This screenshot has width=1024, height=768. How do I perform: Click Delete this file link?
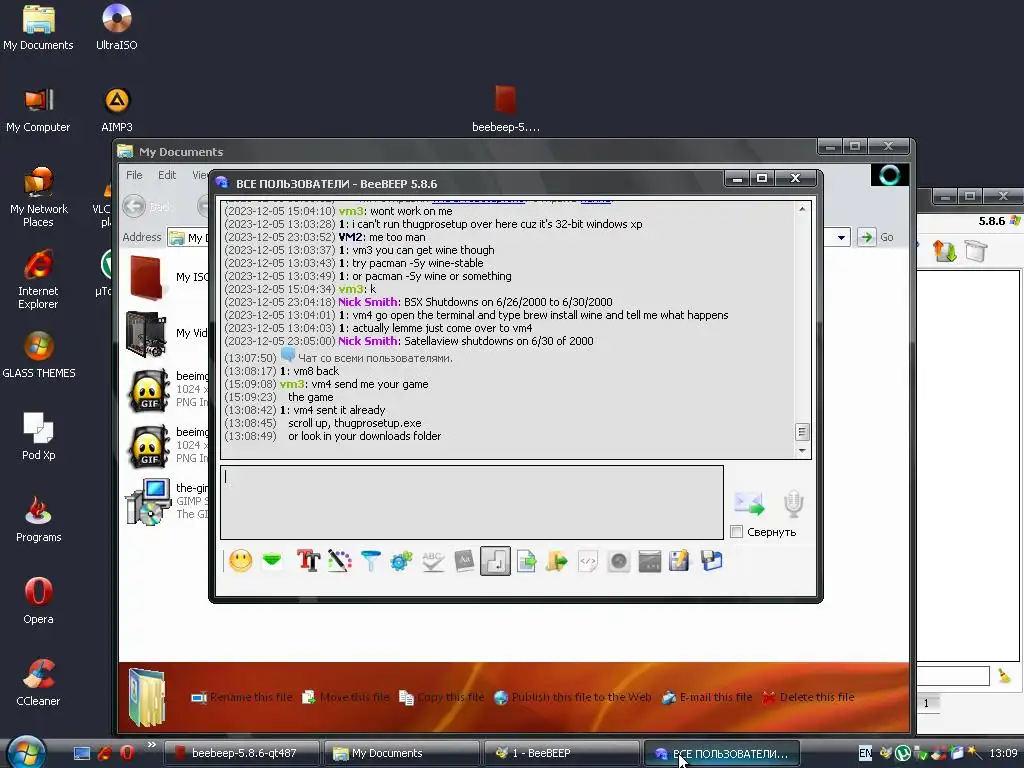coord(808,697)
